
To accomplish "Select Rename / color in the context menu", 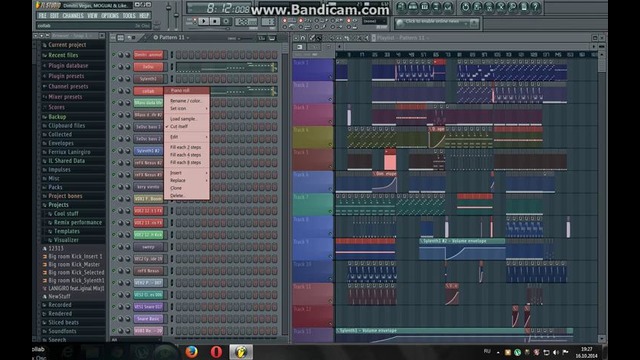I will [187, 101].
